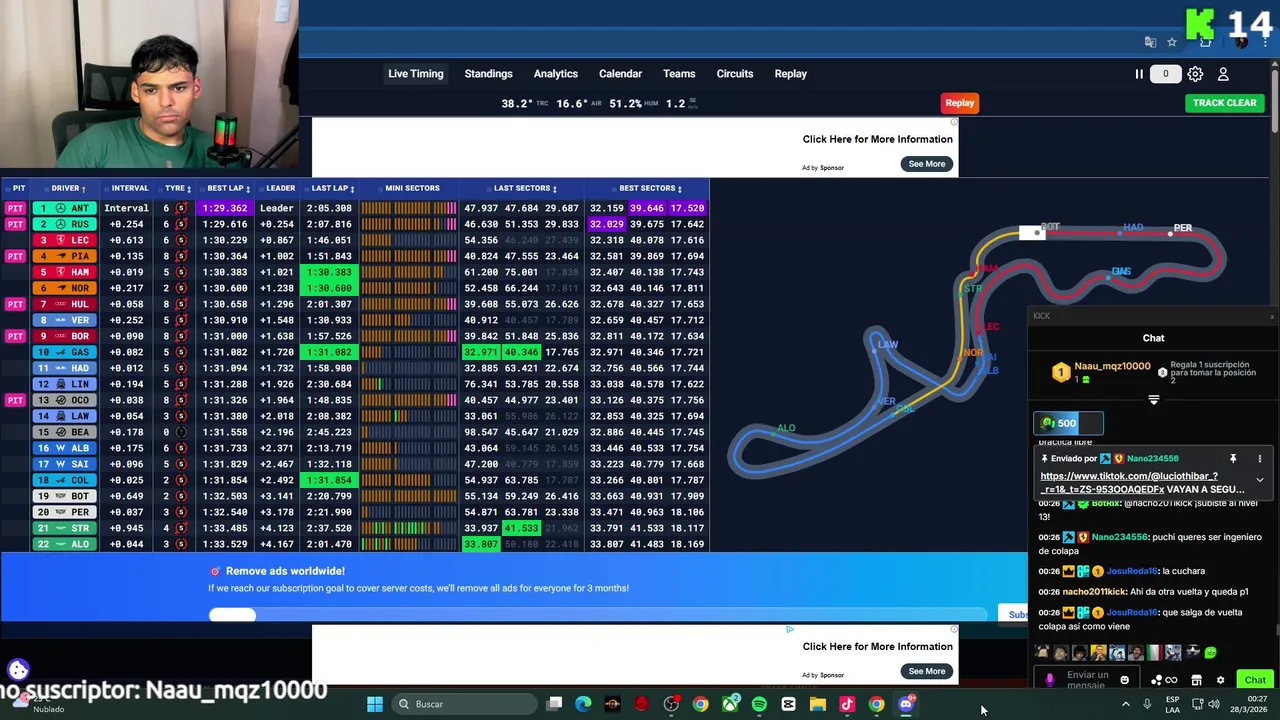Open the timing settings gear
The image size is (1280, 720).
1195,74
